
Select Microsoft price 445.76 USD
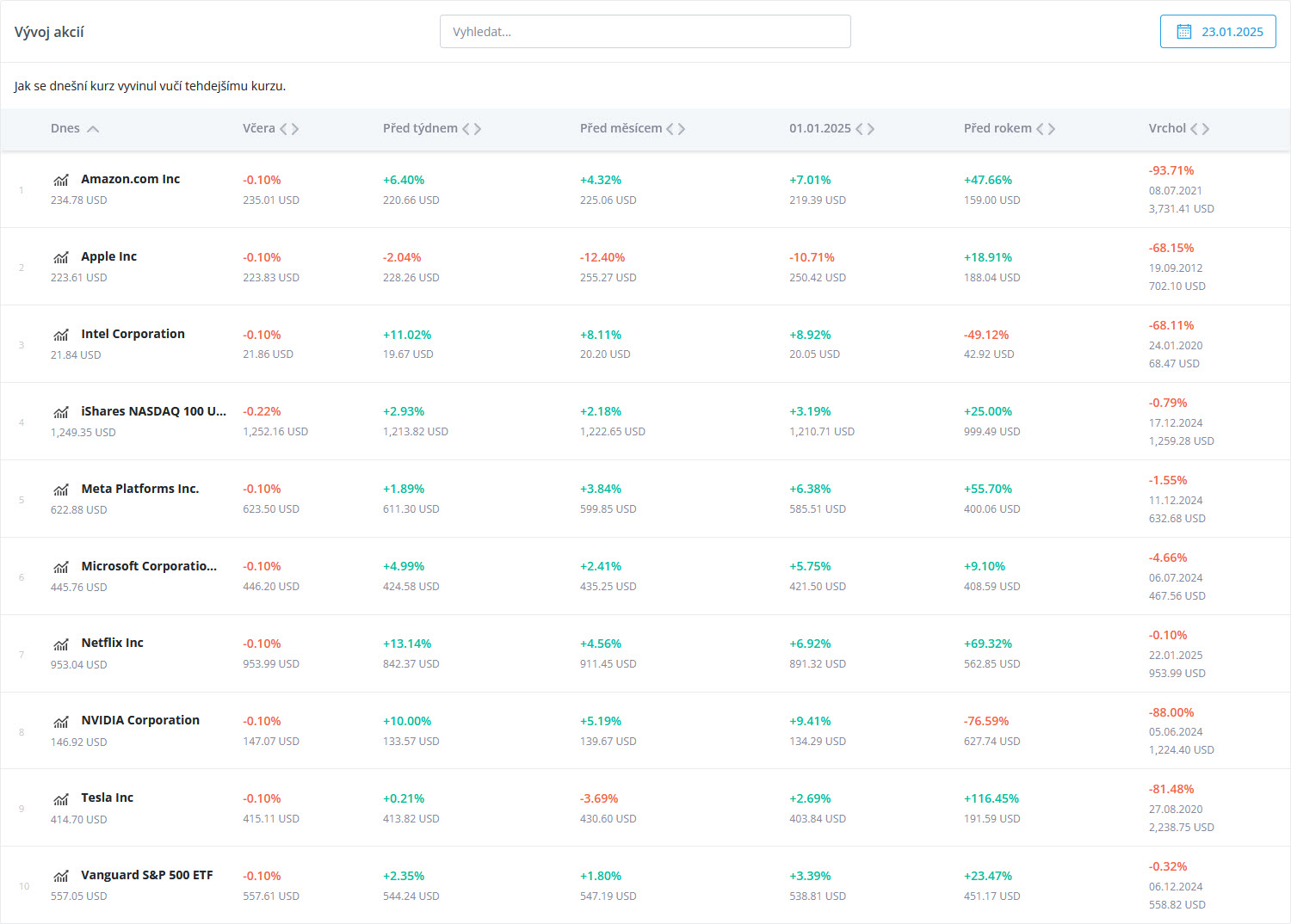coord(79,588)
